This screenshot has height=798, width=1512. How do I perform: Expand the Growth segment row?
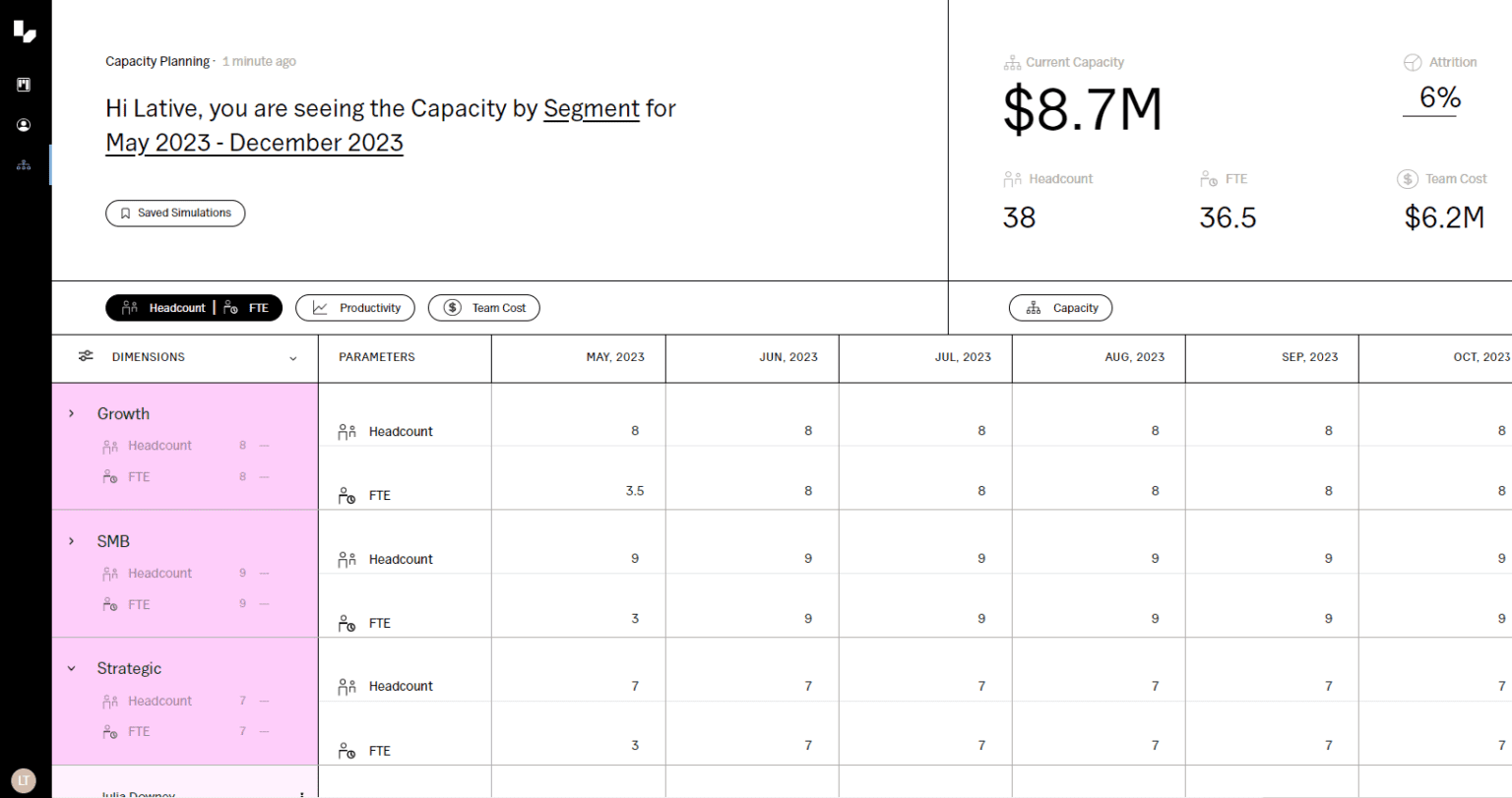point(70,413)
